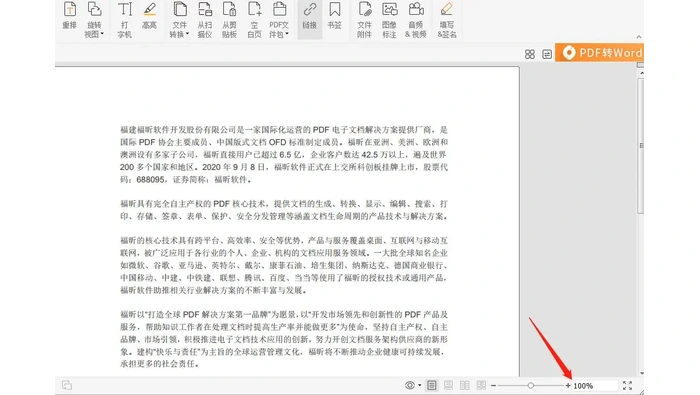The width and height of the screenshot is (700, 395).
Task: Click the 100% zoom level field
Action: coord(595,386)
